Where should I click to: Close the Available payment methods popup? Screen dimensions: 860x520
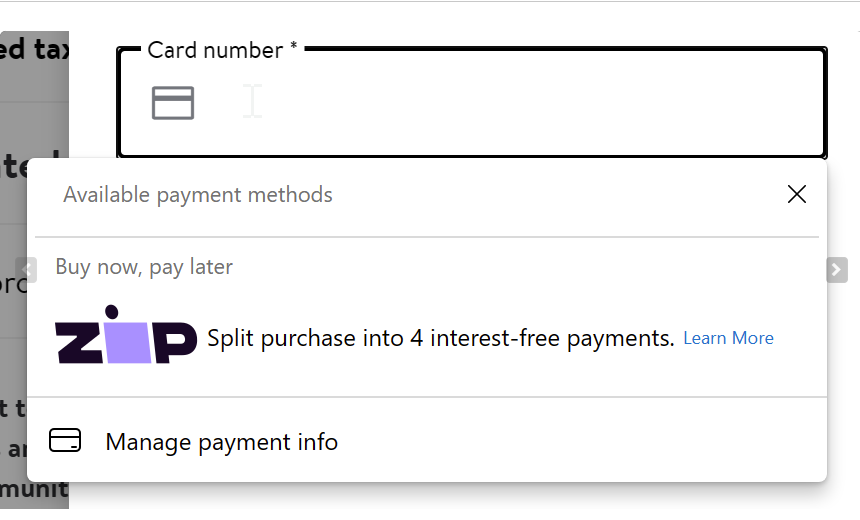point(797,194)
